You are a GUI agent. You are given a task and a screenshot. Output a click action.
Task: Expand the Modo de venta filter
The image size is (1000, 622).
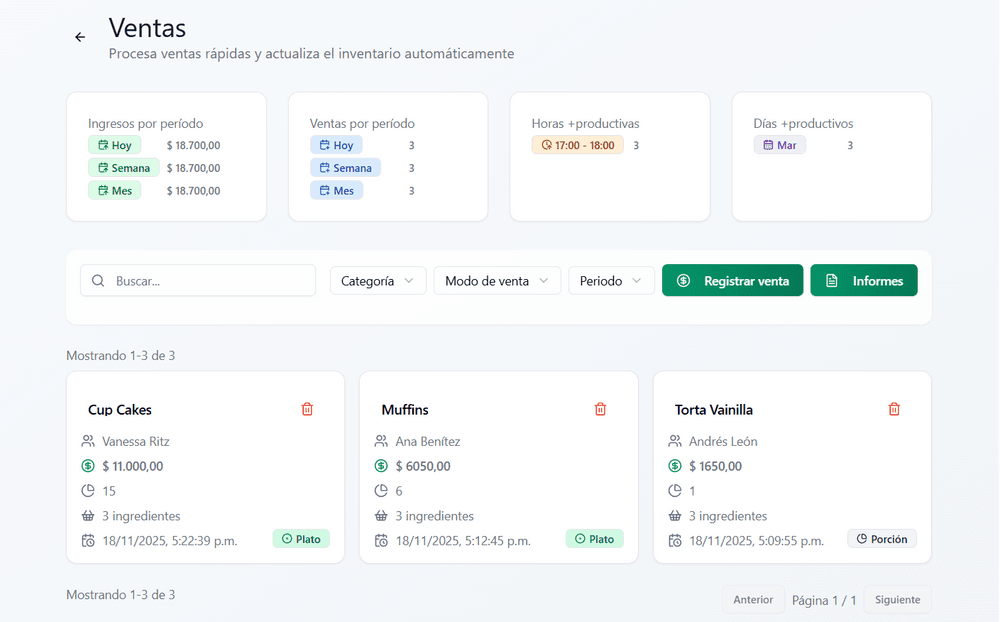point(497,281)
